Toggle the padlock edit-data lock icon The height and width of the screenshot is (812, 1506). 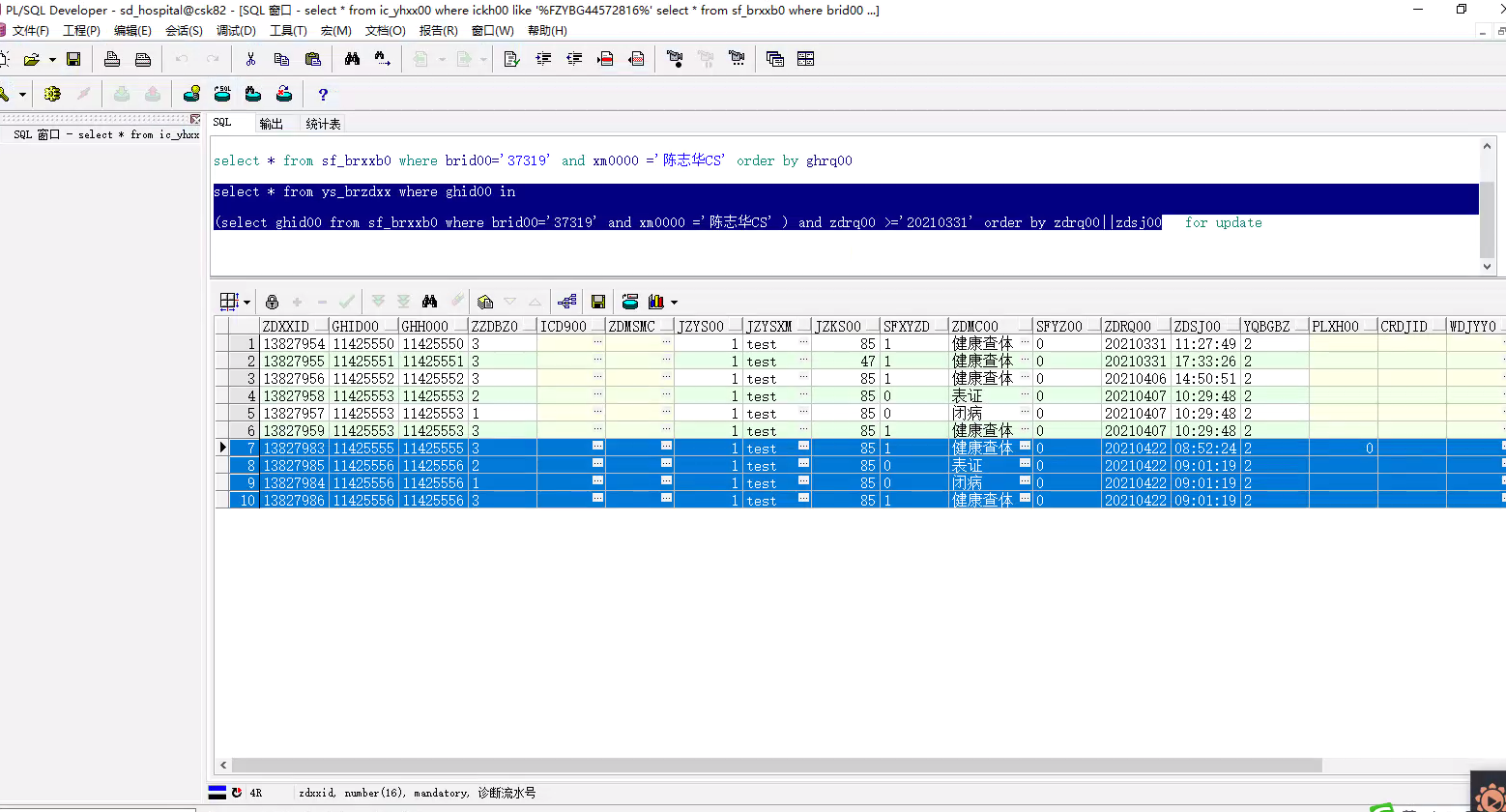pos(272,302)
